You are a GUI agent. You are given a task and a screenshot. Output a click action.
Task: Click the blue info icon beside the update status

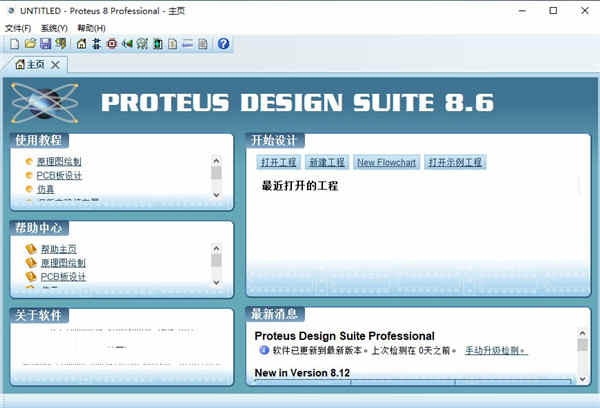click(x=264, y=350)
